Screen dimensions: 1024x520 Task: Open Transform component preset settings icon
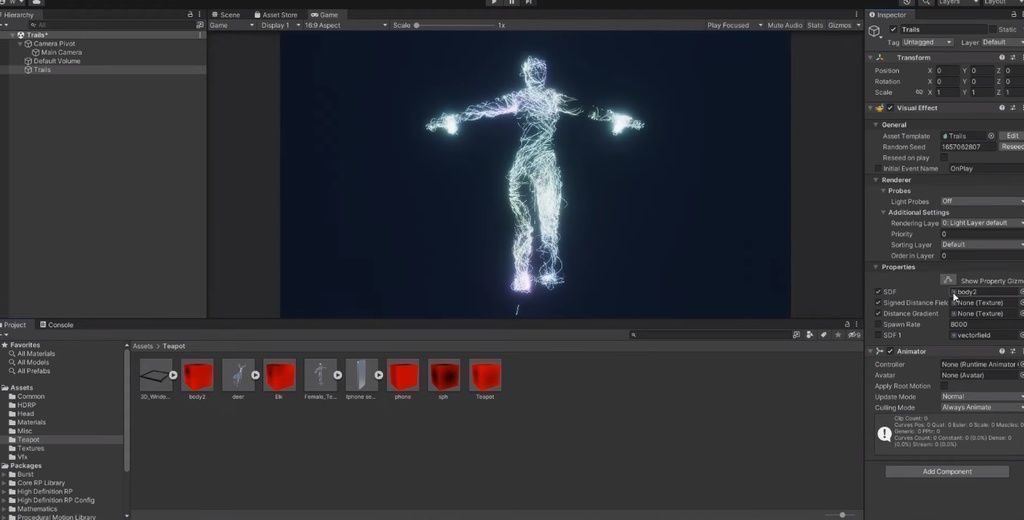(1013, 57)
